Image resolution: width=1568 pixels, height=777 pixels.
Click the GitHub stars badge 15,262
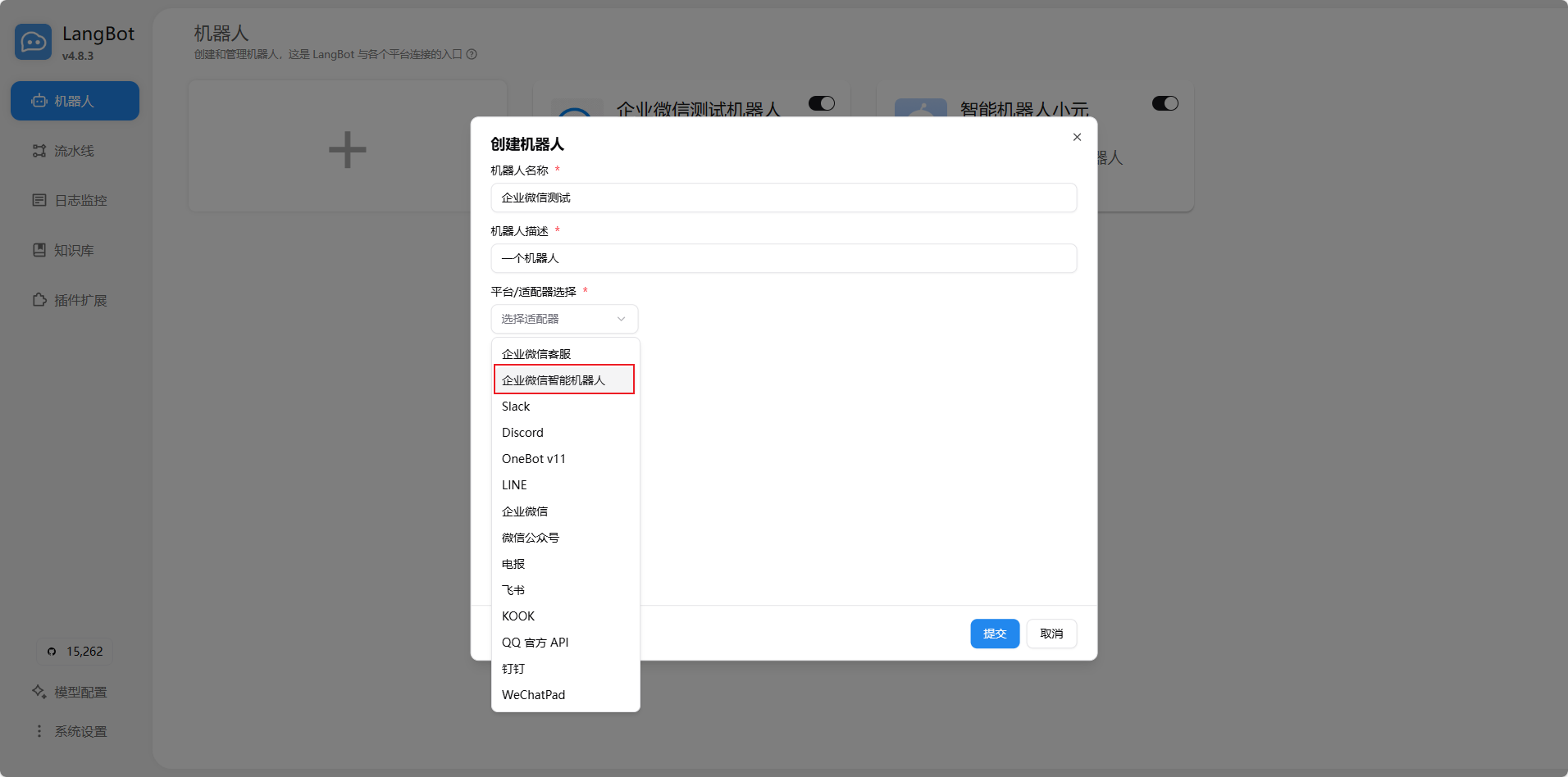click(x=75, y=652)
